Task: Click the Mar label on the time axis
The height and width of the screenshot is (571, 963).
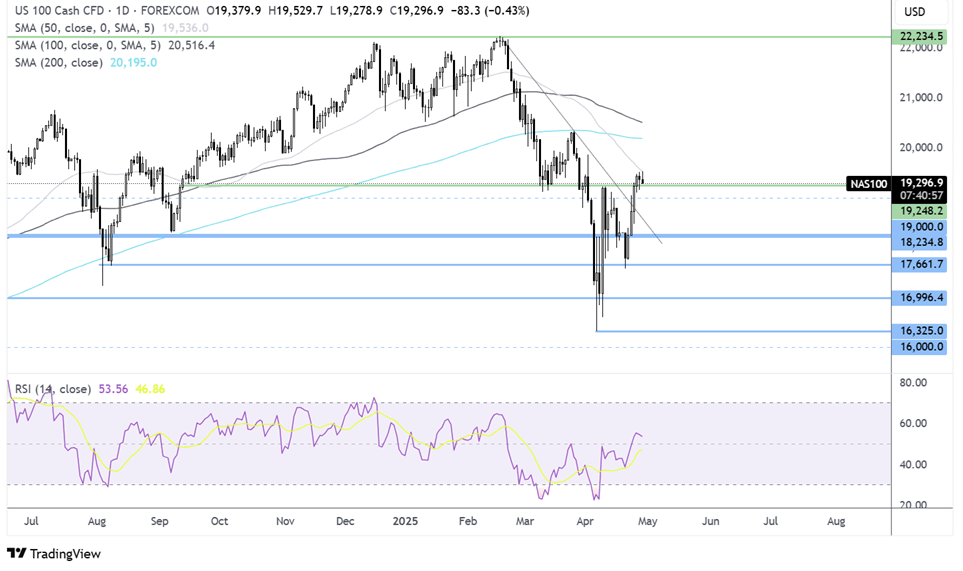Action: [x=524, y=521]
